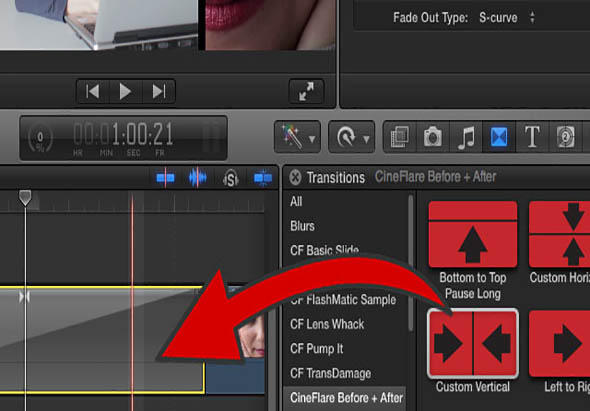Toggle audio skimming waveform button

(x=198, y=177)
